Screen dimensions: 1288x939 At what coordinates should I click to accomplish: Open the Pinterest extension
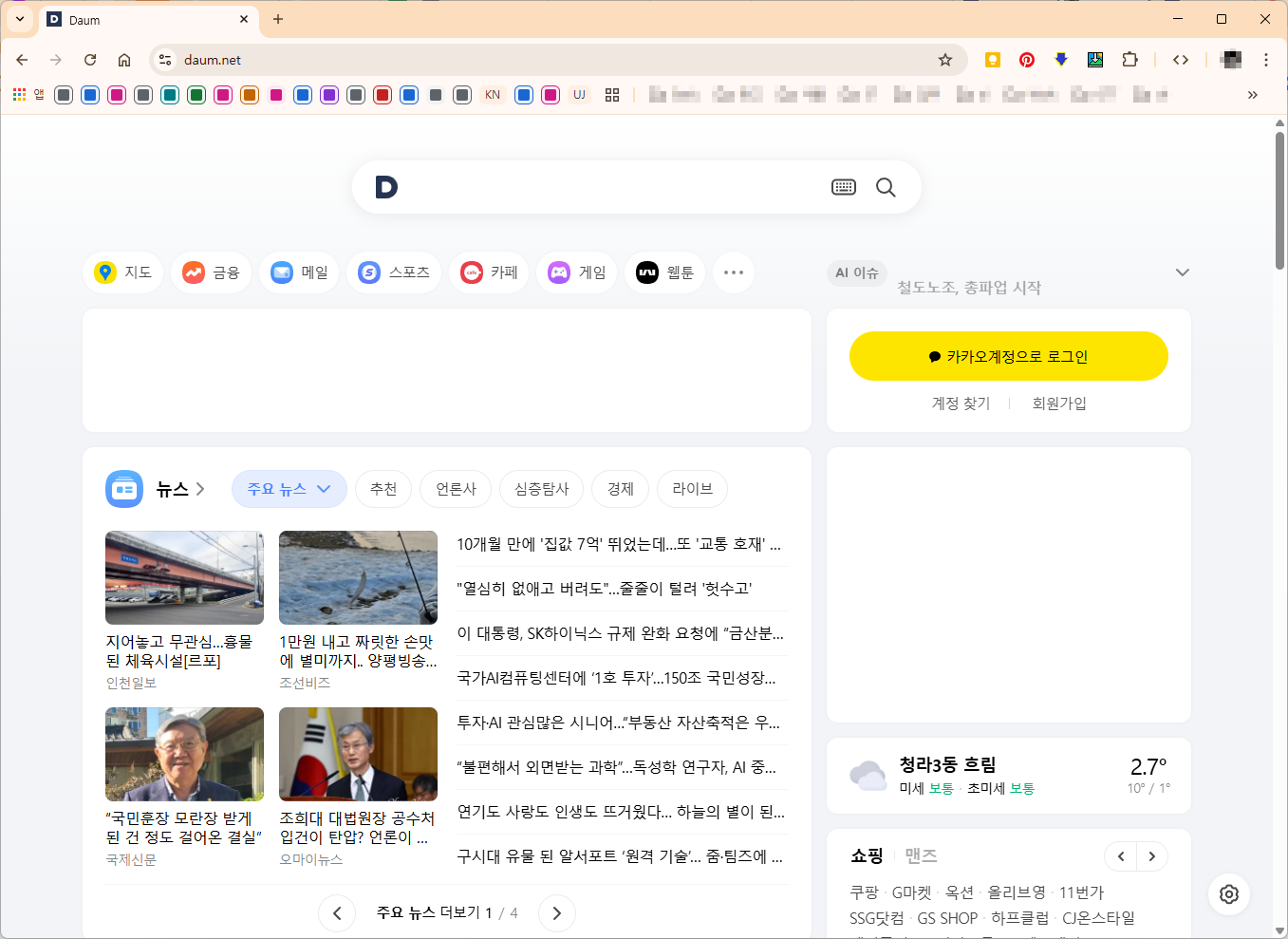1027,60
